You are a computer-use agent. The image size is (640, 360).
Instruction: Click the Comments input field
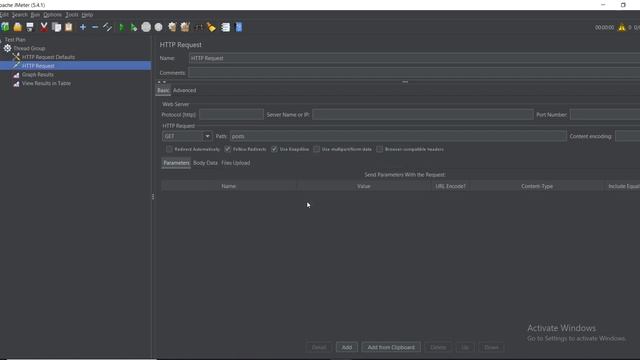pos(414,73)
